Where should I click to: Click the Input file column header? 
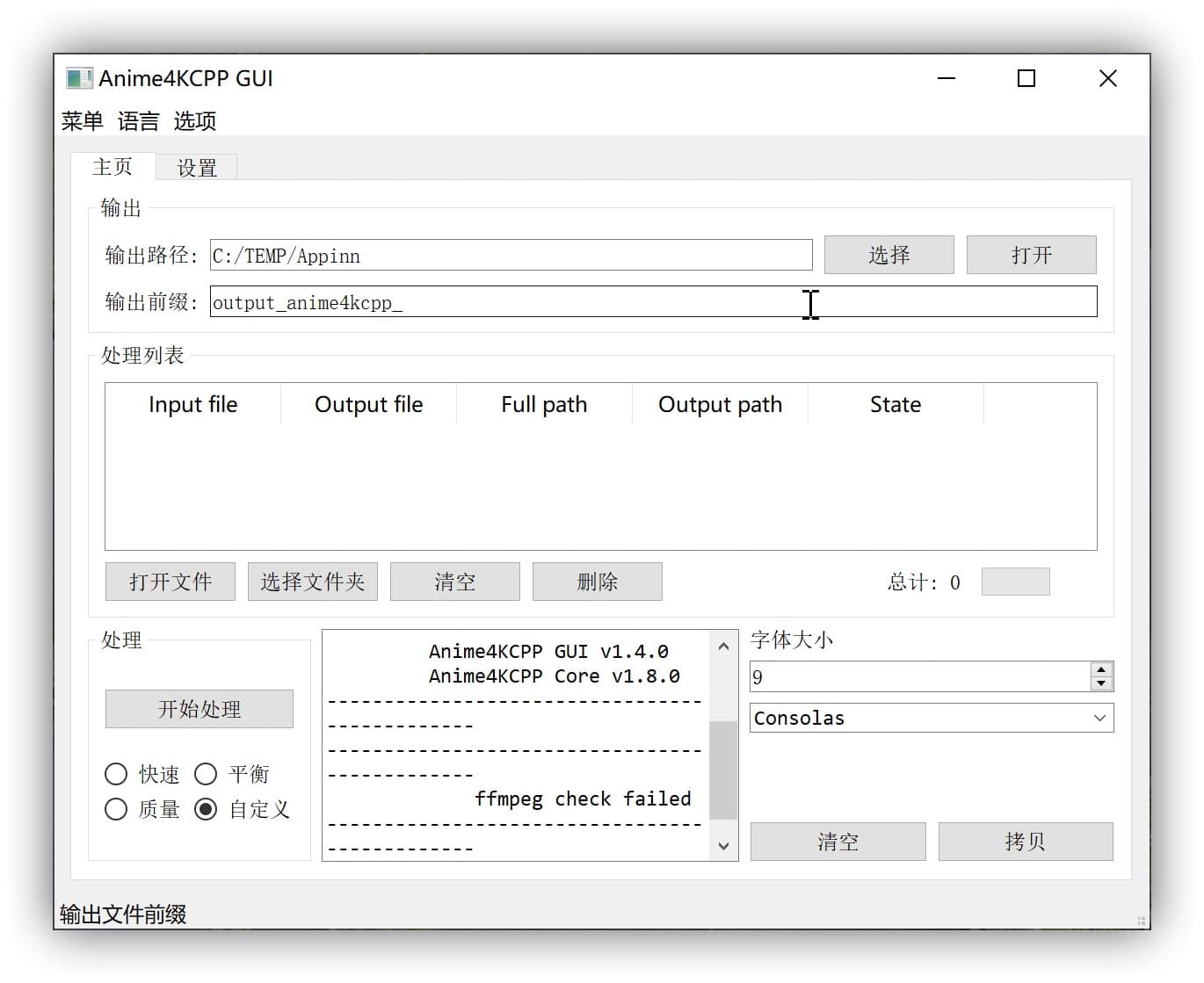coord(192,404)
